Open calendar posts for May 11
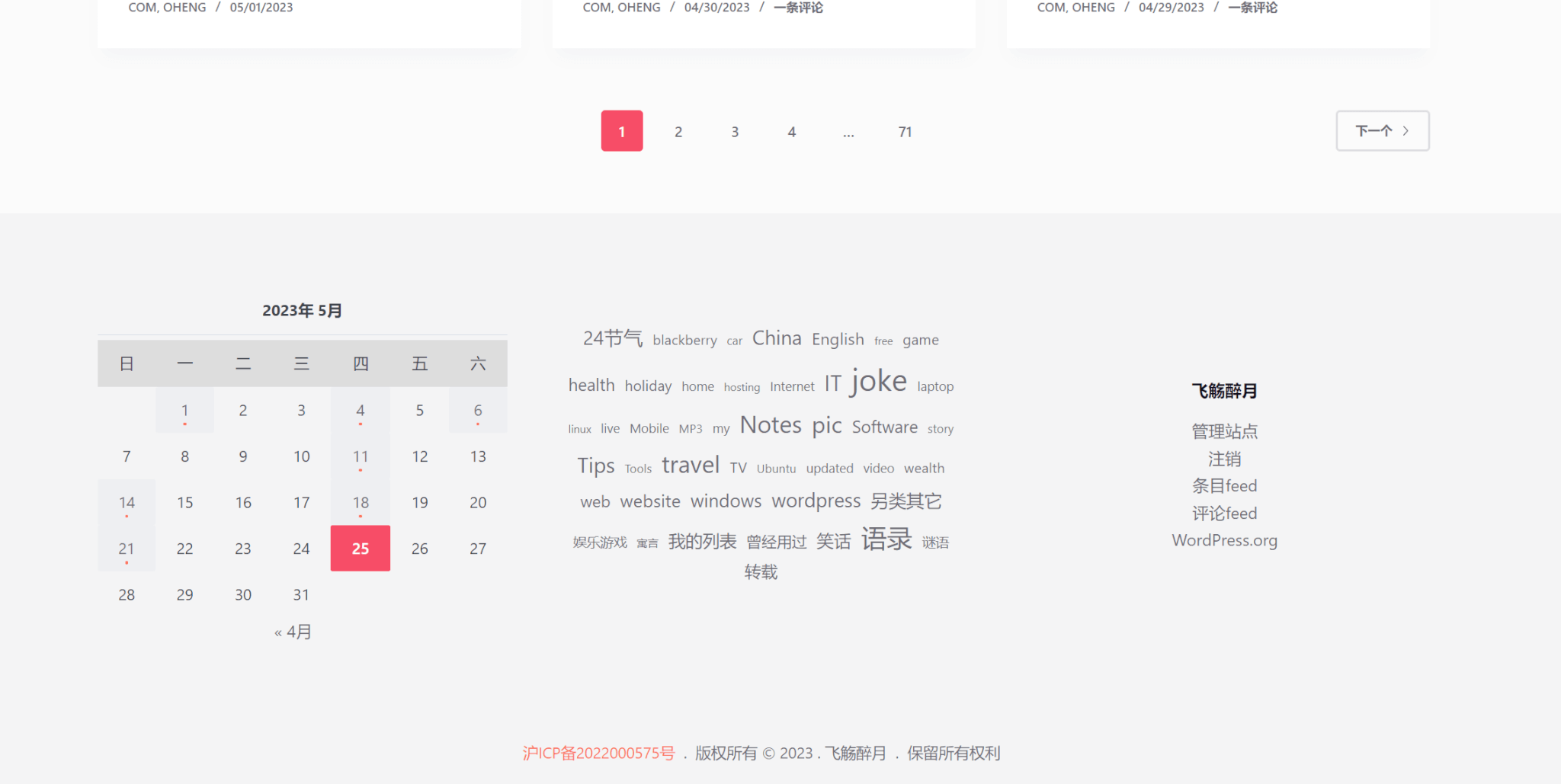The height and width of the screenshot is (784, 1561). click(361, 457)
